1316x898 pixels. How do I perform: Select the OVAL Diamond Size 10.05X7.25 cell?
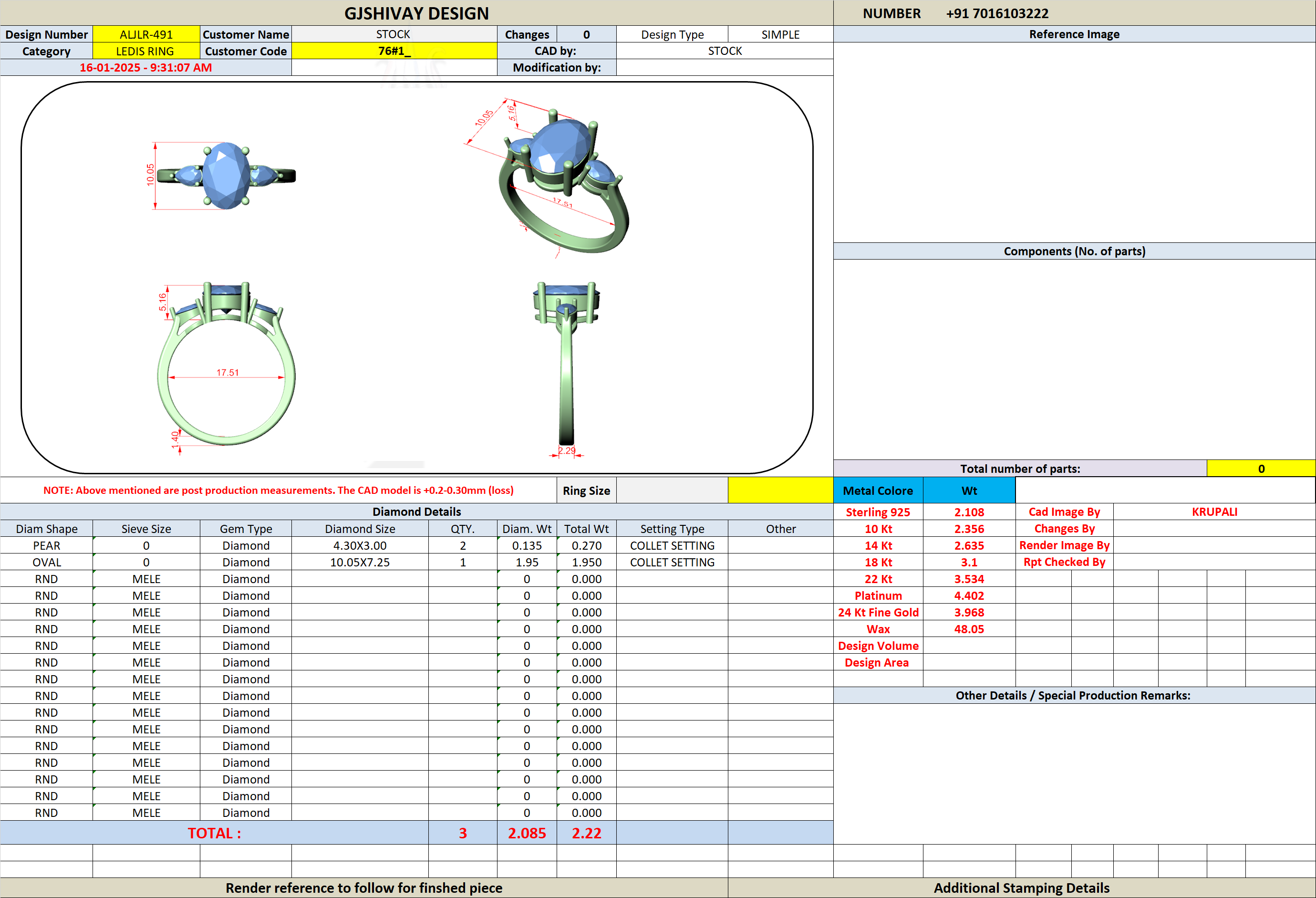pos(360,562)
